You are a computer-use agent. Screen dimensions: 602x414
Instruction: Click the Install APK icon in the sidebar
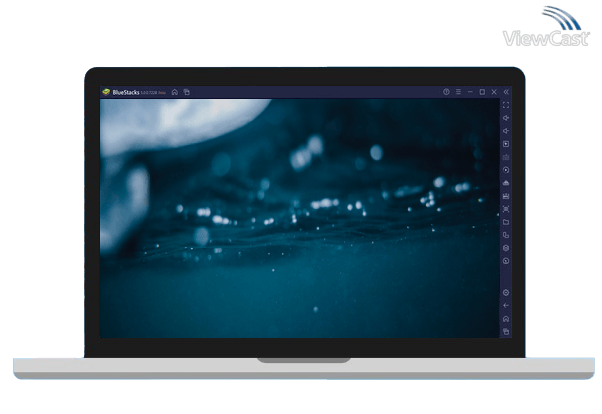506,196
